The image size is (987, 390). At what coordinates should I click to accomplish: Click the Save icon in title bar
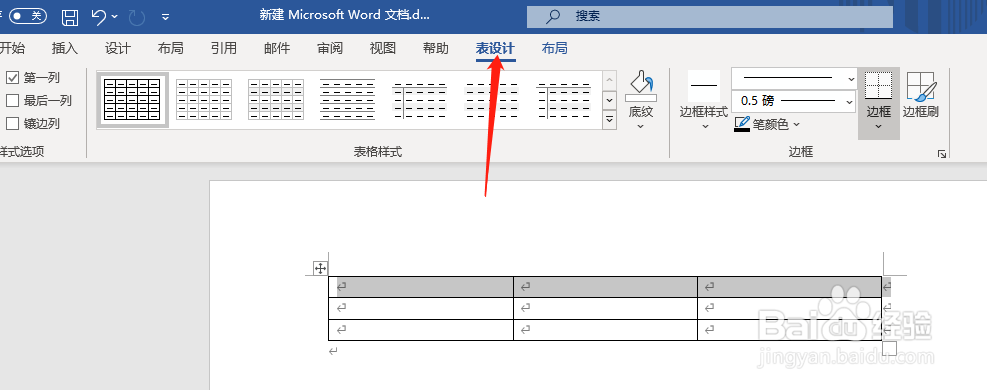coord(70,17)
